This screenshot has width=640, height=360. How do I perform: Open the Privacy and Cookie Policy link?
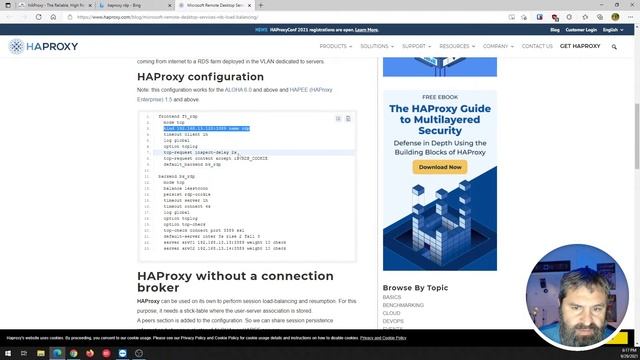coord(383,338)
